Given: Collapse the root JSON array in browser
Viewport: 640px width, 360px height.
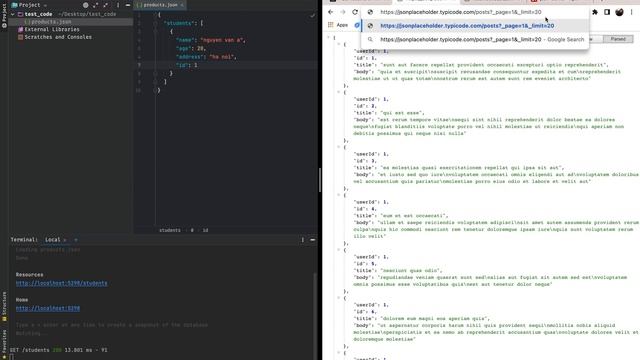Looking at the screenshot, I should pyautogui.click(x=329, y=37).
